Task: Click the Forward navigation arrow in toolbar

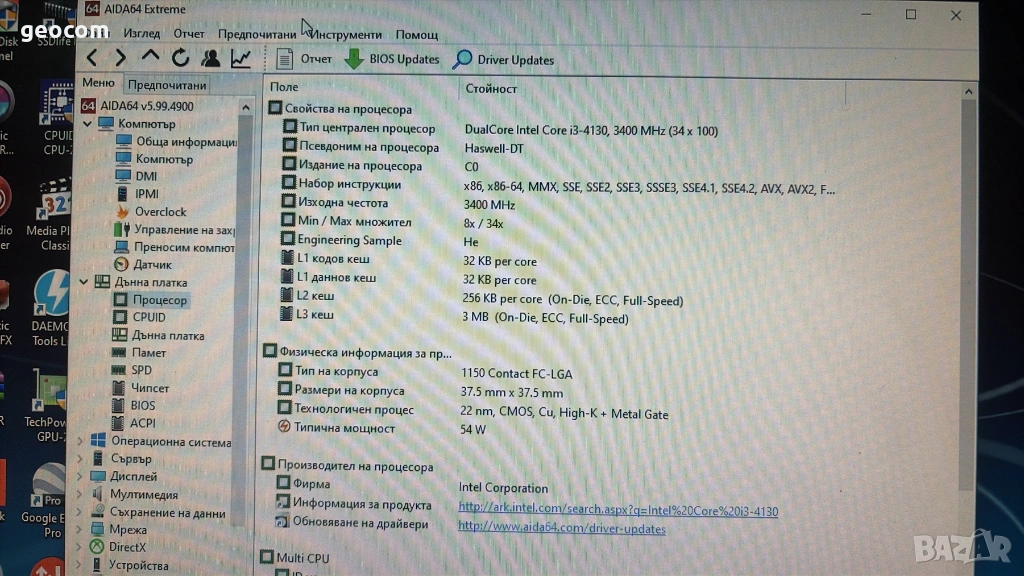Action: (120, 58)
